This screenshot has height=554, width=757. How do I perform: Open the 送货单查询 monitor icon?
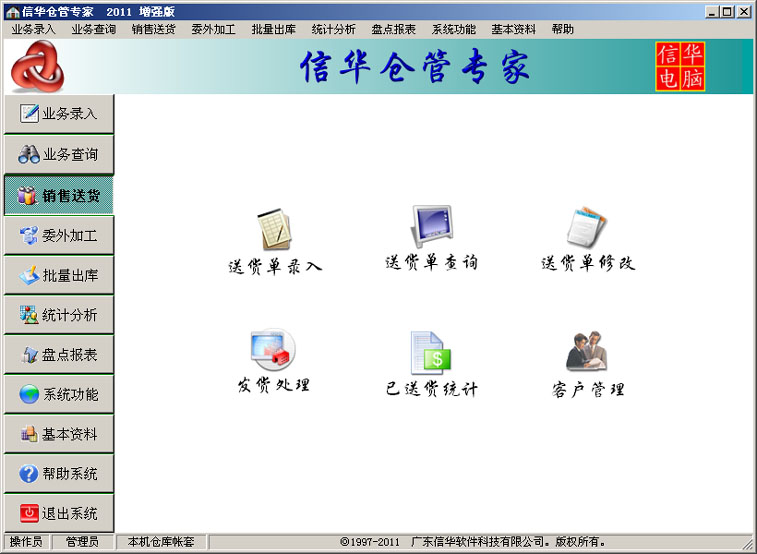click(x=432, y=226)
